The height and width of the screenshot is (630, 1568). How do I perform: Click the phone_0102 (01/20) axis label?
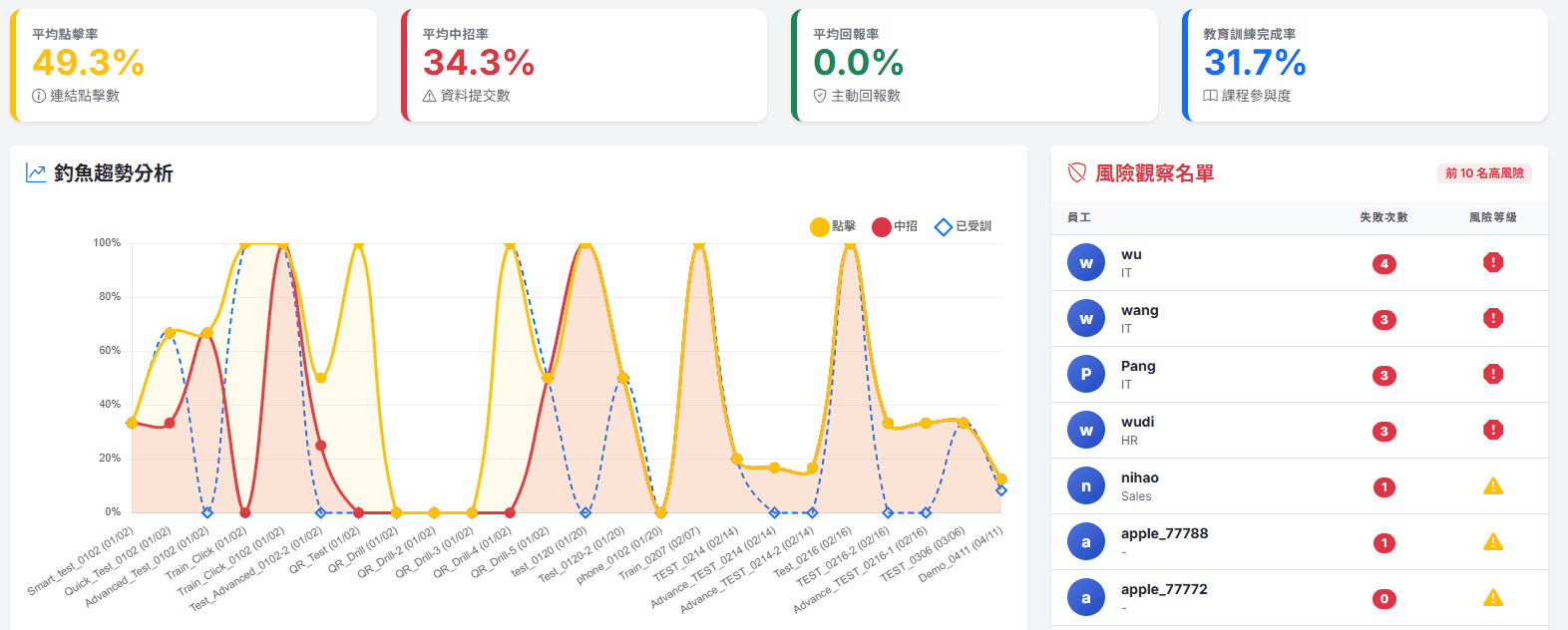click(x=619, y=555)
